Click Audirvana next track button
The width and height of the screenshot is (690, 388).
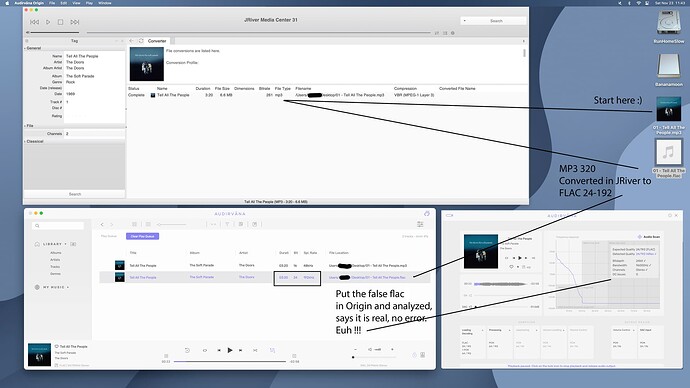[x=240, y=350]
